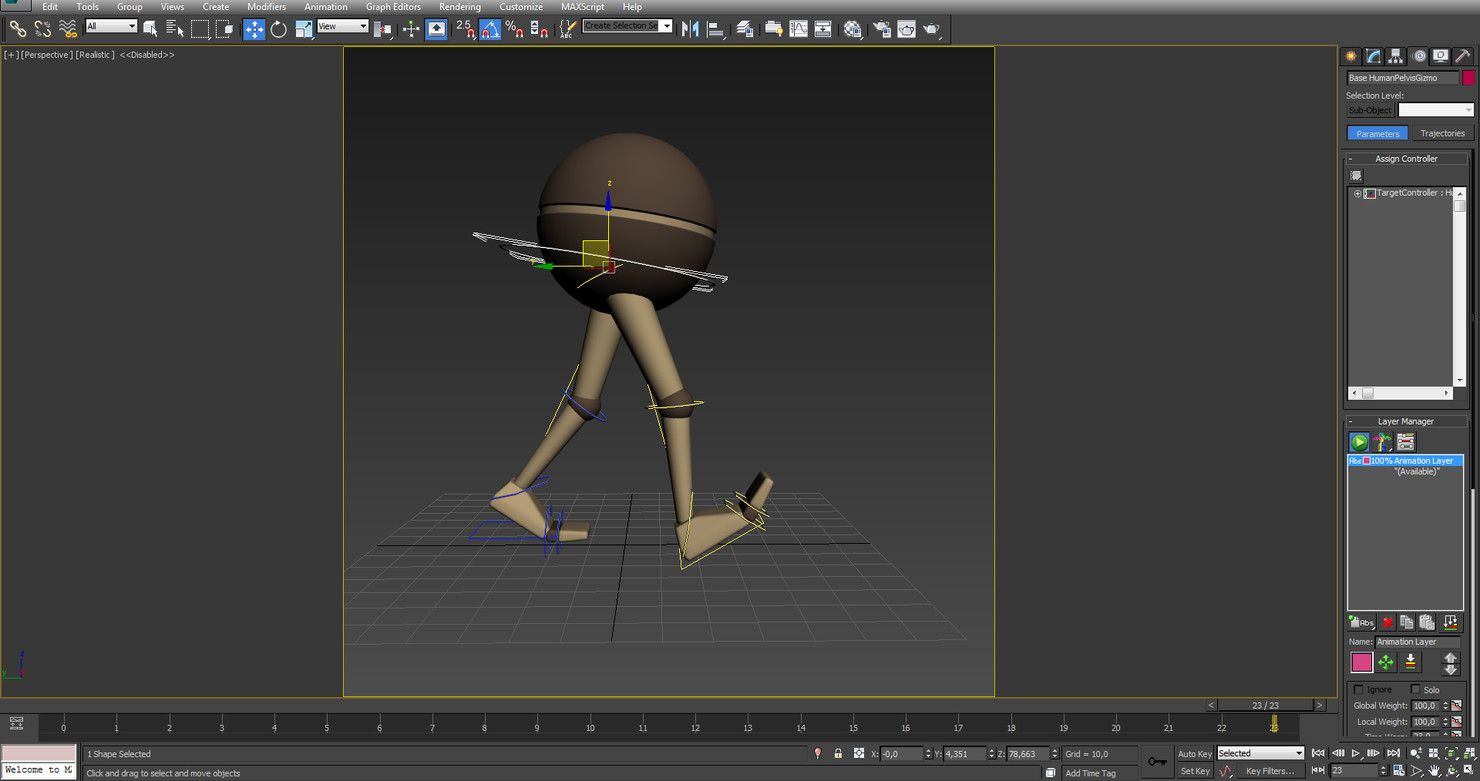Toggle the selection lock padlock in status bar

tap(838, 753)
